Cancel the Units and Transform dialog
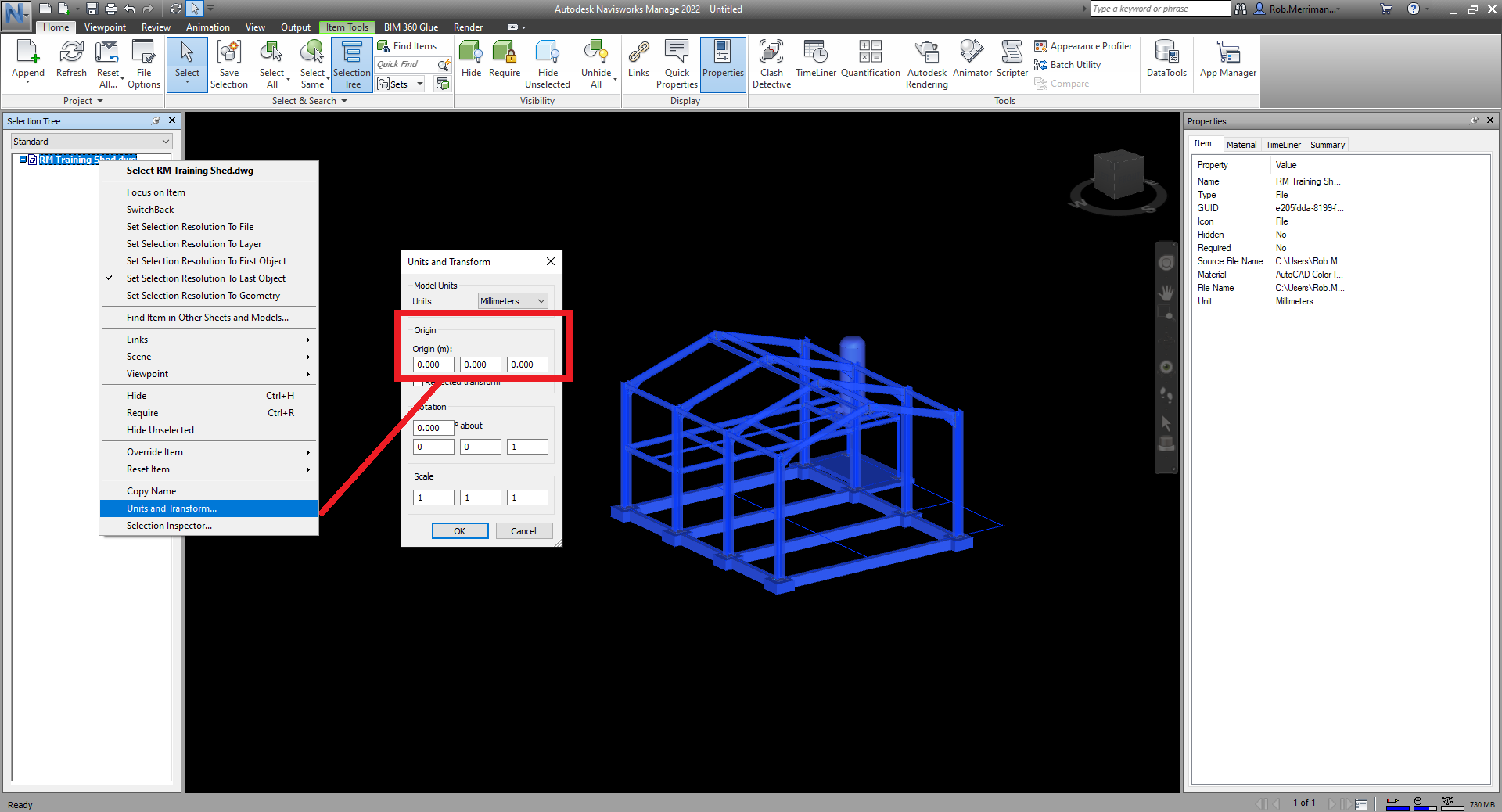This screenshot has width=1502, height=812. tap(523, 530)
